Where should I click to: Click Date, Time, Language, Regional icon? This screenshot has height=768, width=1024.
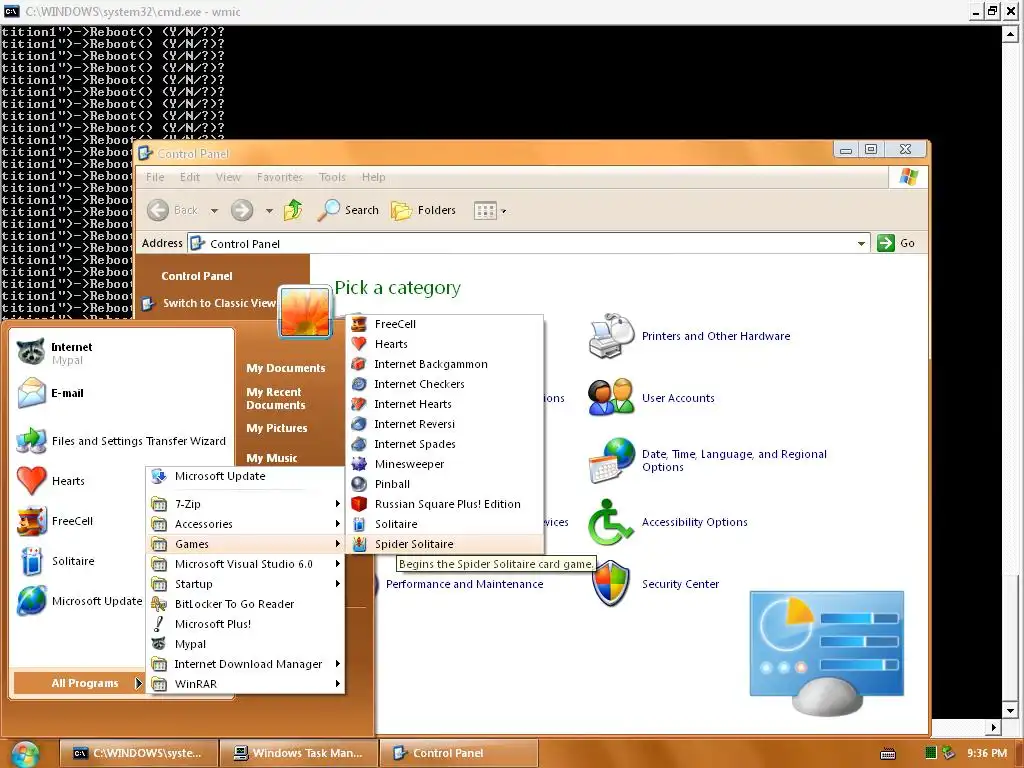[x=611, y=460]
